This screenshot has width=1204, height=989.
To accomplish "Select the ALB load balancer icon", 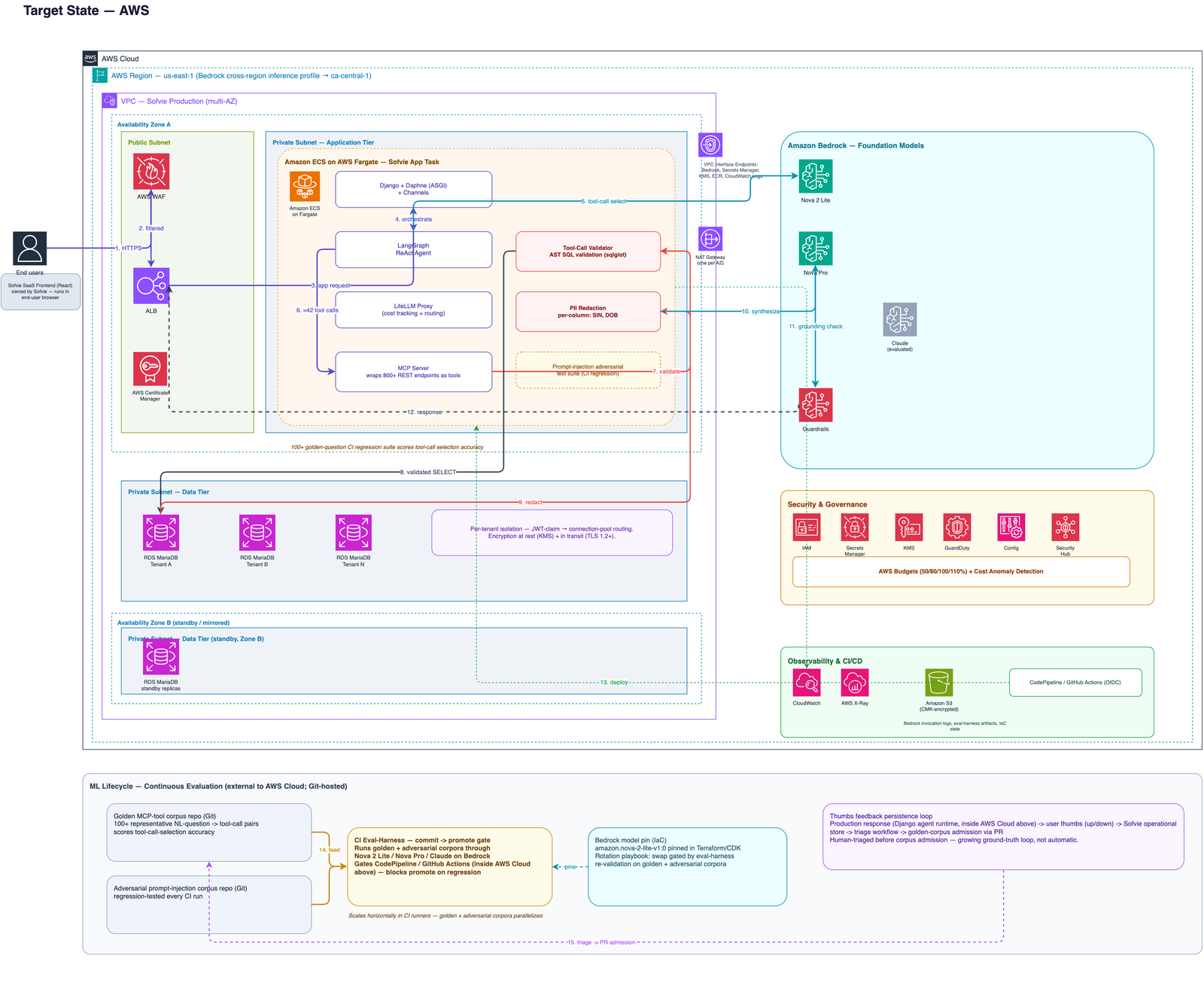I will point(151,286).
